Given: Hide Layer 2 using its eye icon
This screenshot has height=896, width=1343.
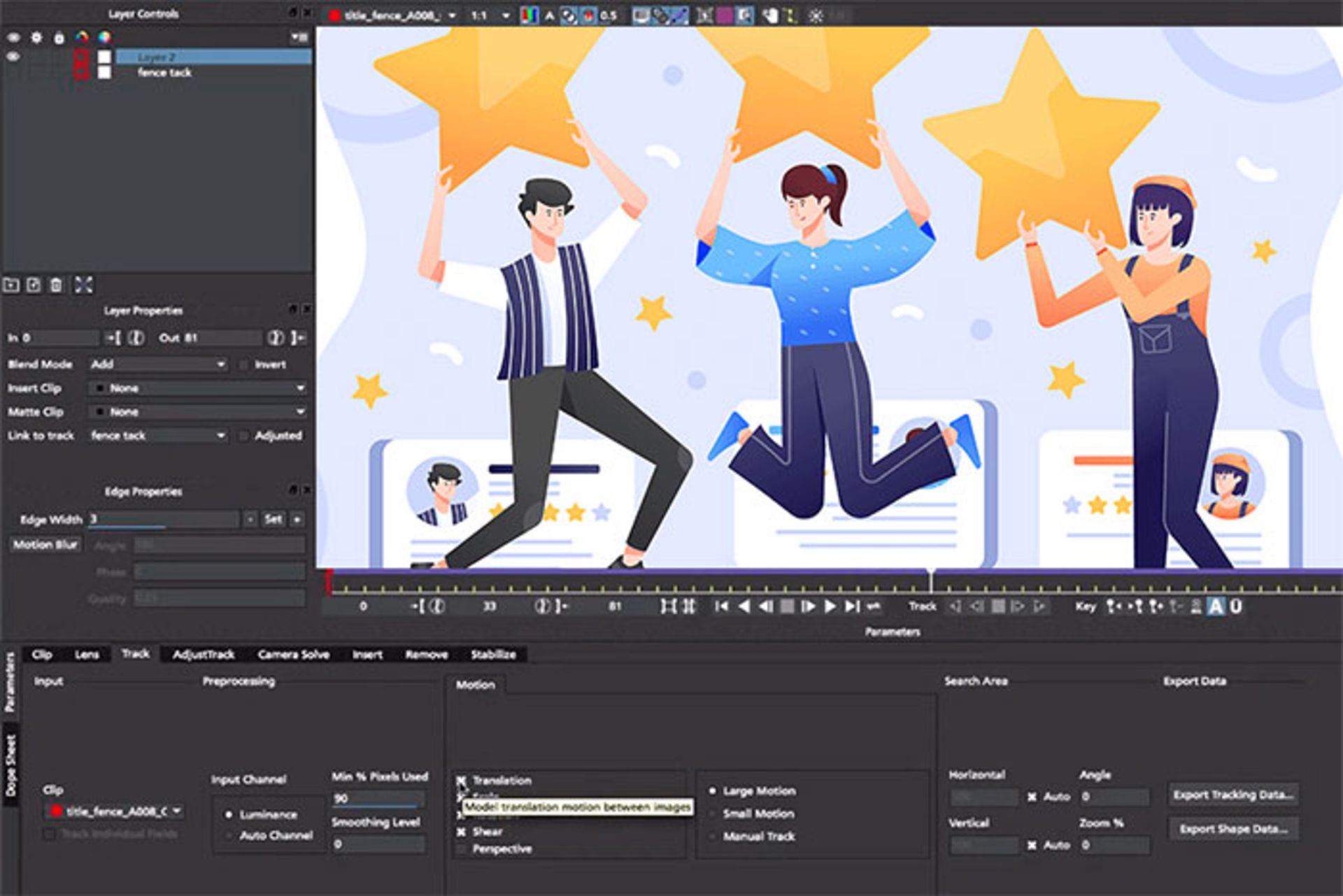Looking at the screenshot, I should (x=13, y=57).
